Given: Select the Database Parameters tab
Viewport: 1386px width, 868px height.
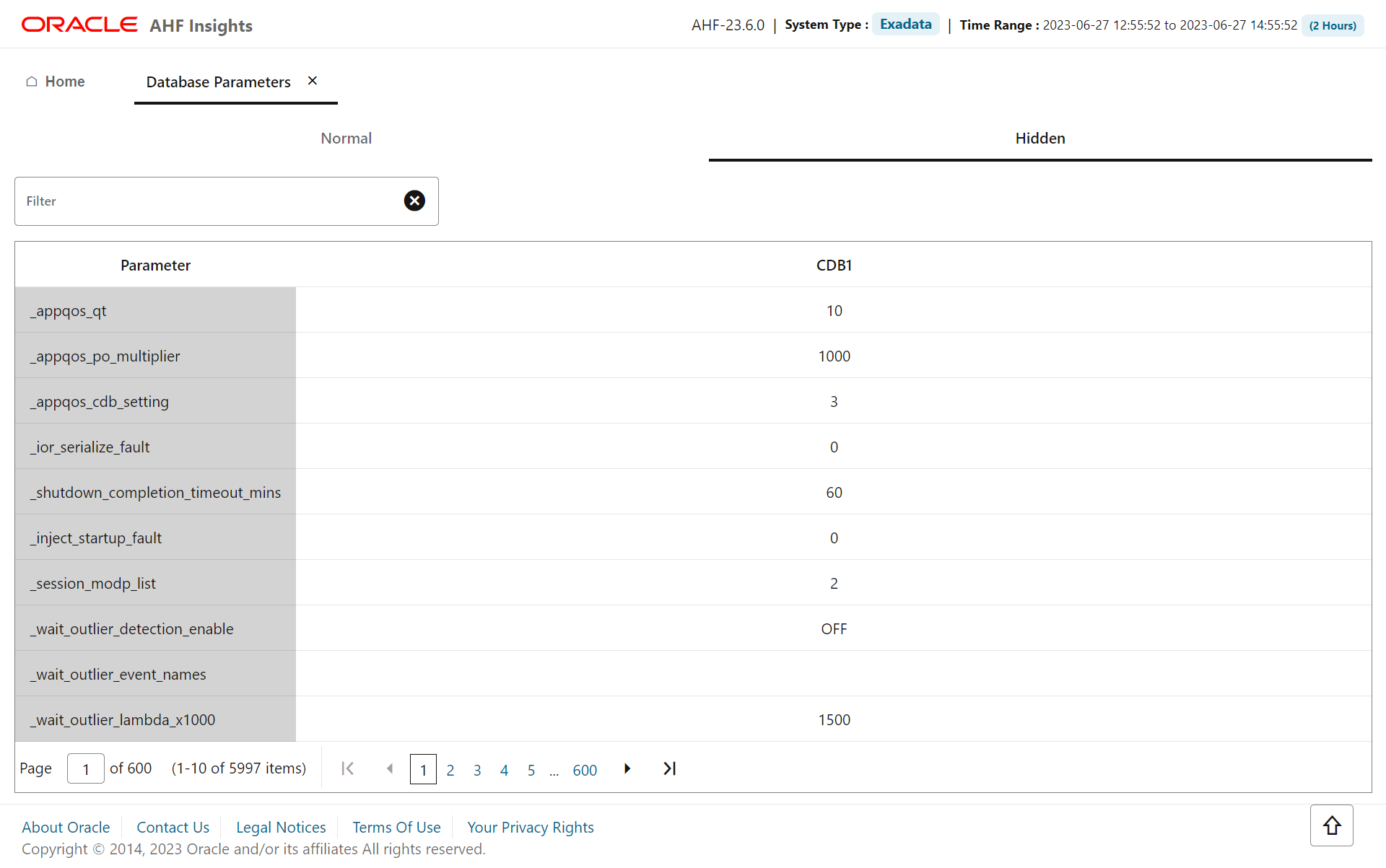Looking at the screenshot, I should [x=218, y=82].
